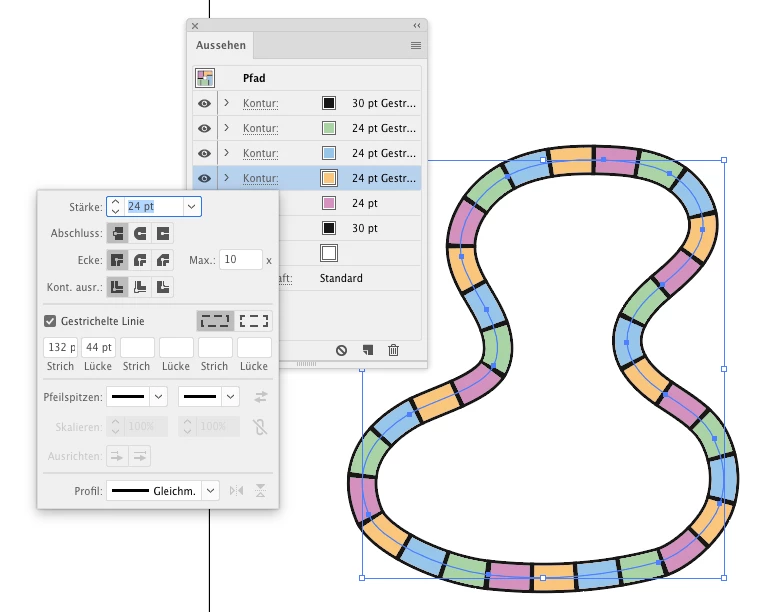Open Kontur link in green row

point(261,128)
